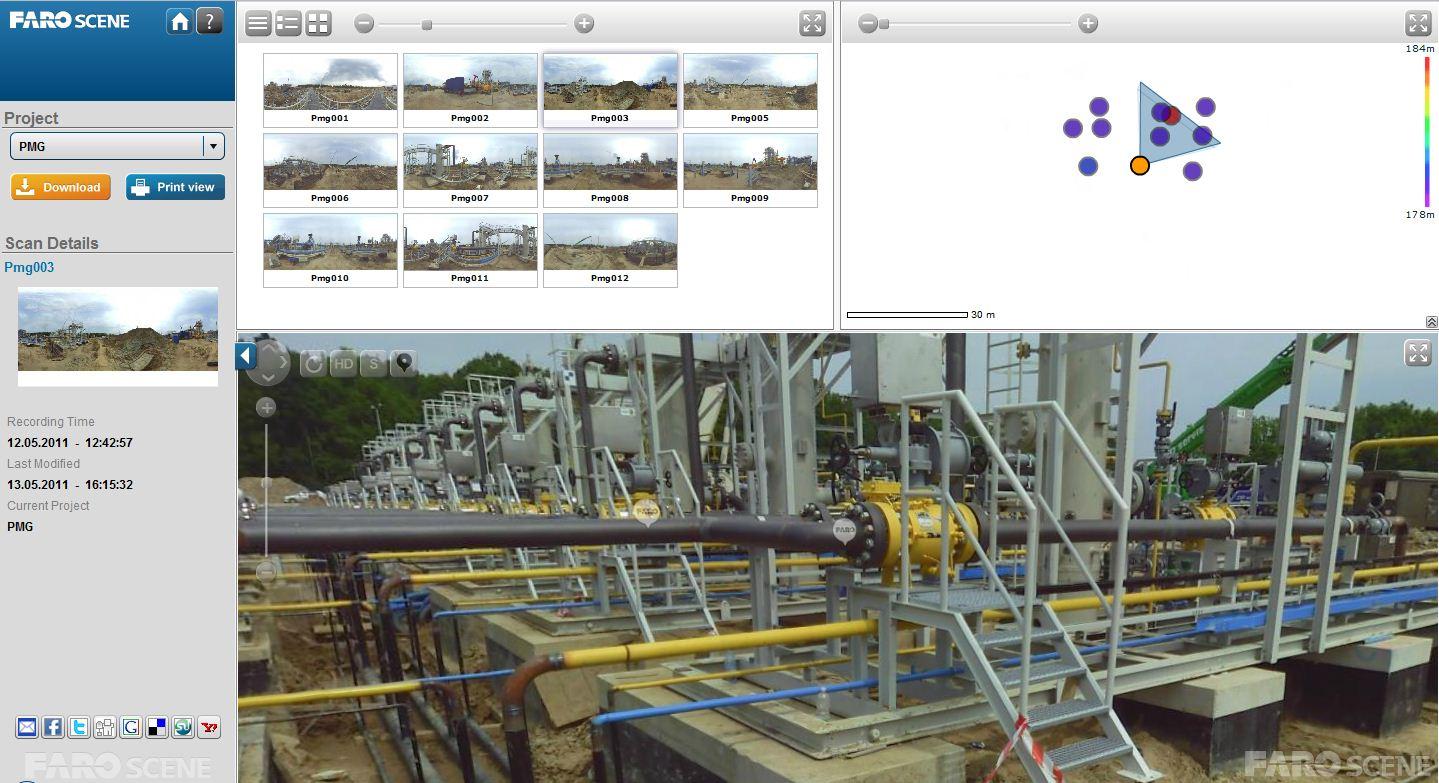Viewport: 1439px width, 783px height.
Task: Click the panorama vertical zoom slider handle
Action: coord(266,483)
